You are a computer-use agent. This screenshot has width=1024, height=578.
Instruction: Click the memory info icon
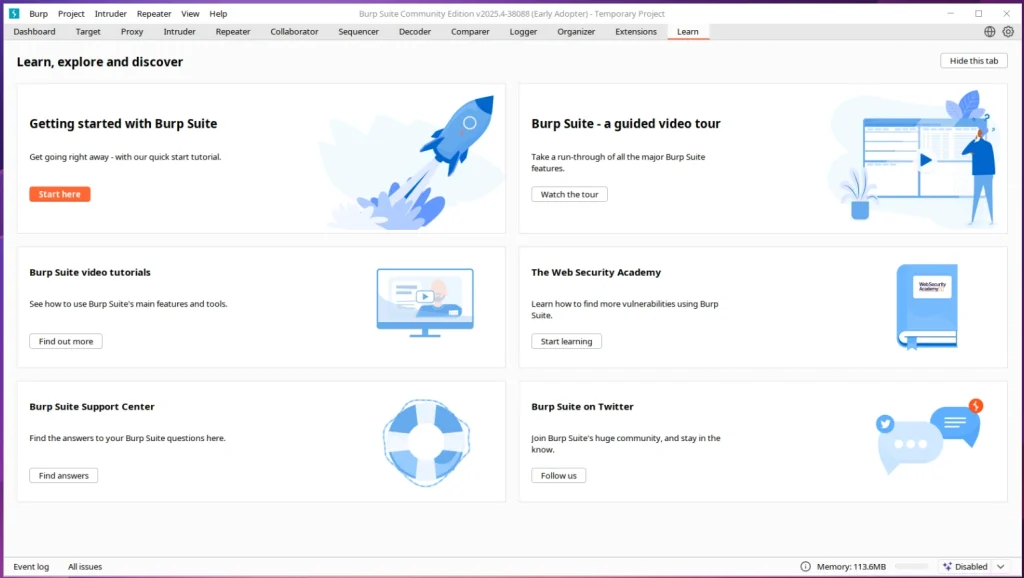click(x=805, y=566)
